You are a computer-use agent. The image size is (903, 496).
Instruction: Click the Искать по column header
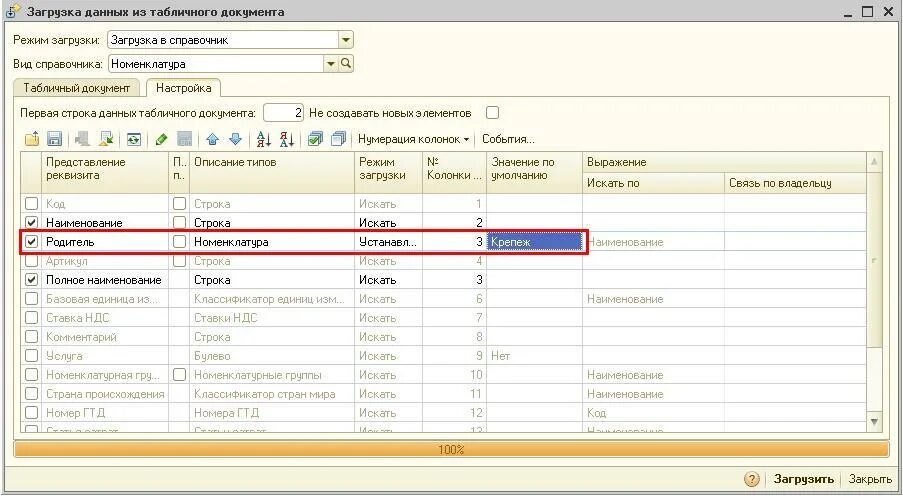[653, 183]
